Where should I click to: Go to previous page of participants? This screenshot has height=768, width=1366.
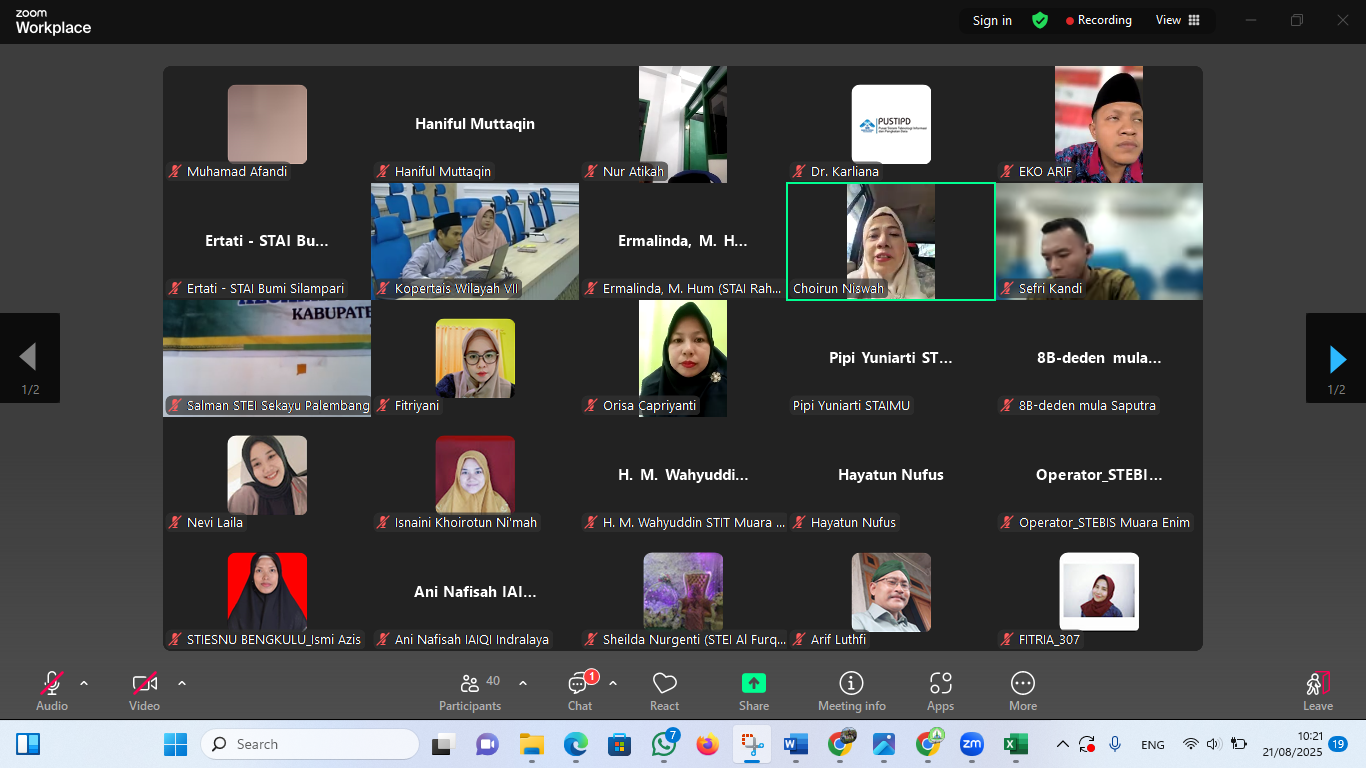pos(30,358)
